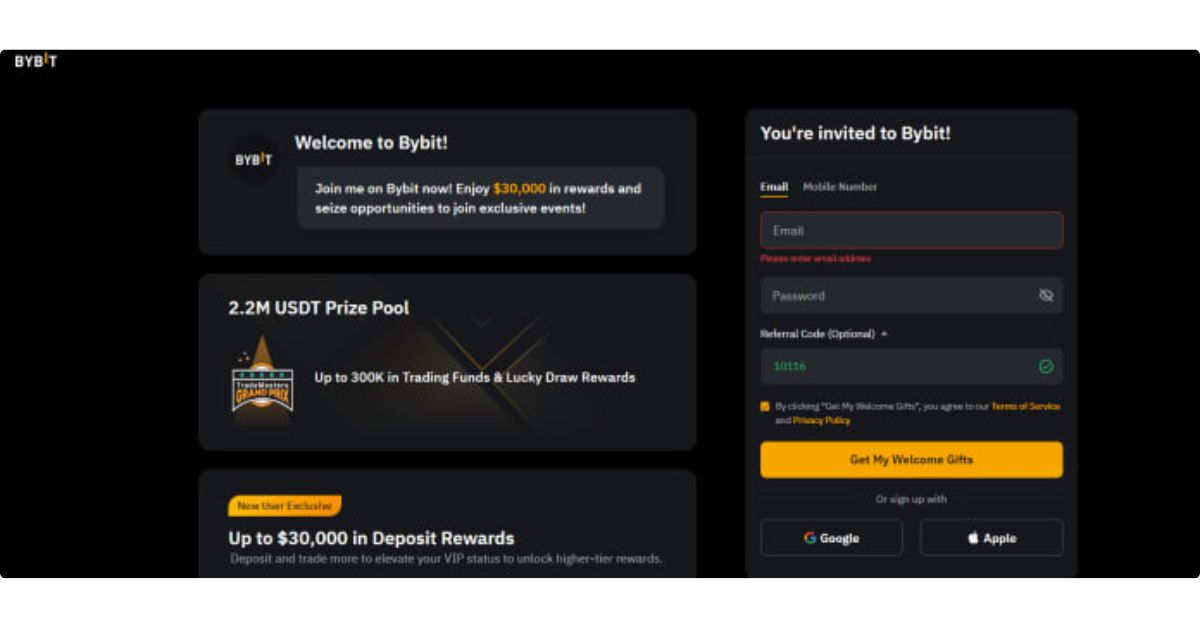
Task: Select the Email tab
Action: pos(774,187)
